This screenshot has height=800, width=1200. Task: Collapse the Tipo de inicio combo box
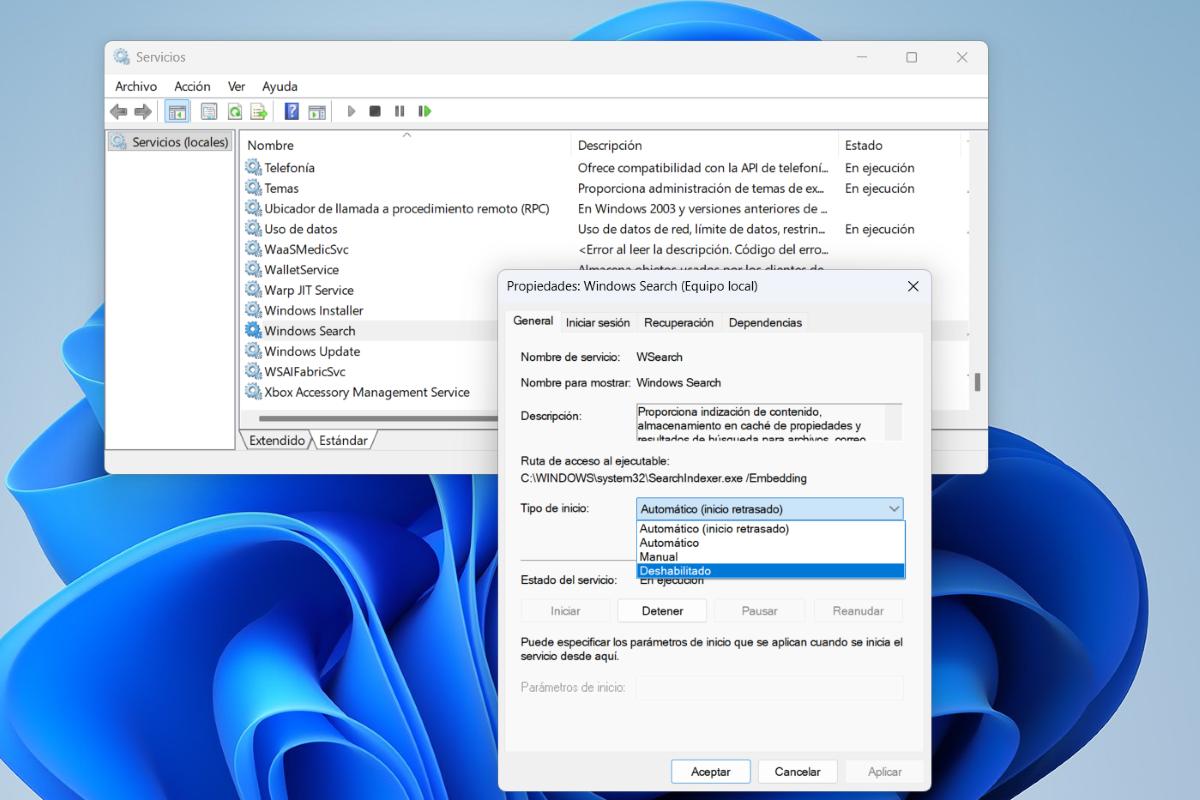coord(769,508)
